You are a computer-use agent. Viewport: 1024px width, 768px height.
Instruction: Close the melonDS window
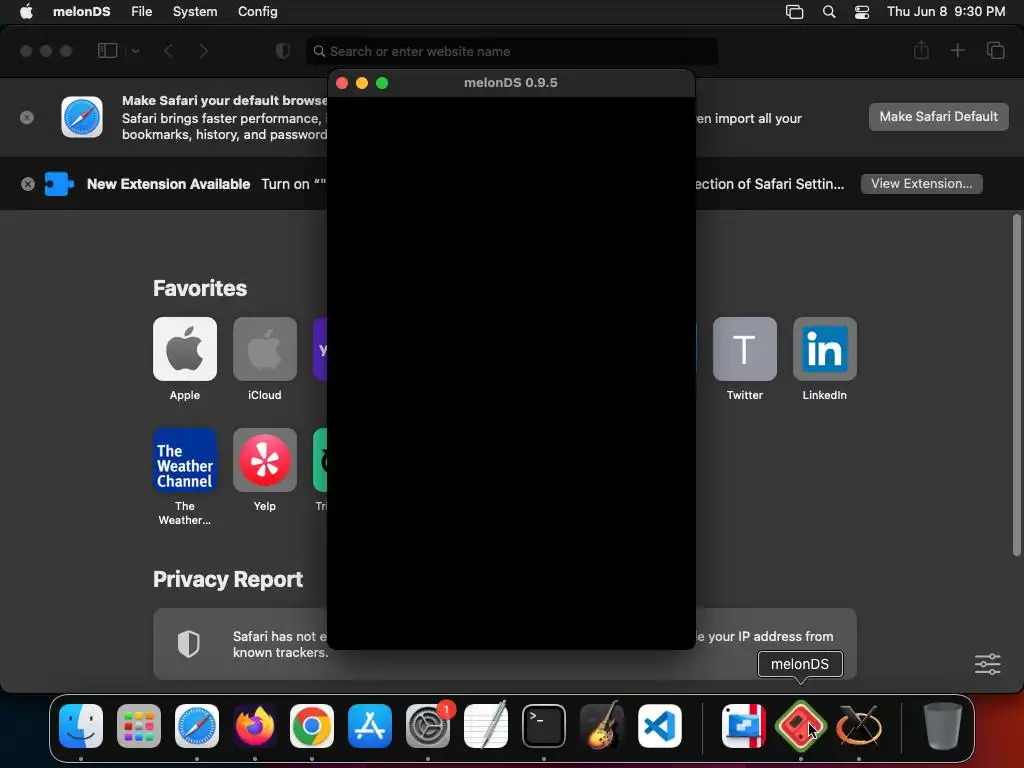coord(342,83)
